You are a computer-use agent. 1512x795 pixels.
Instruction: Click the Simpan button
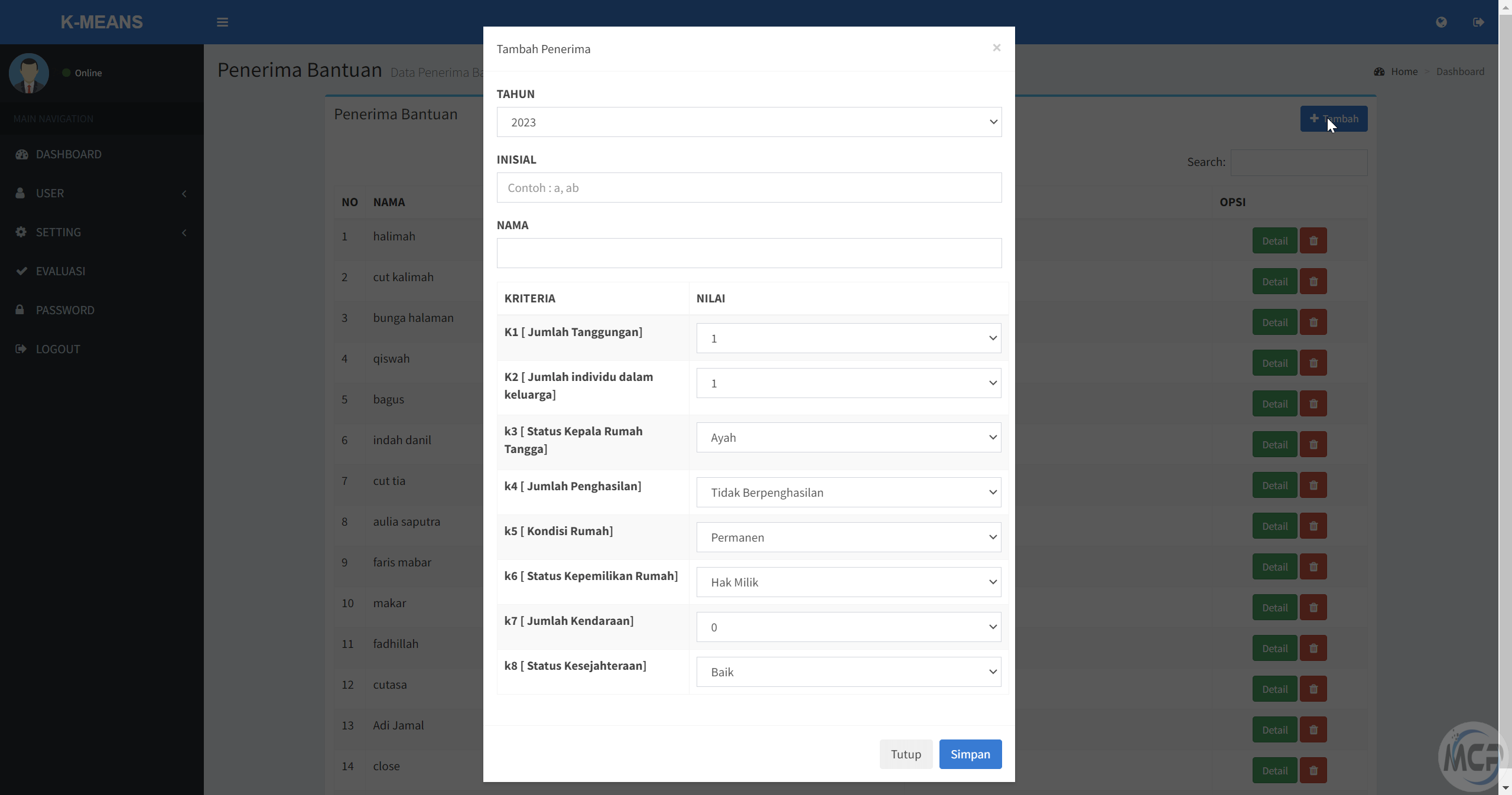(970, 754)
